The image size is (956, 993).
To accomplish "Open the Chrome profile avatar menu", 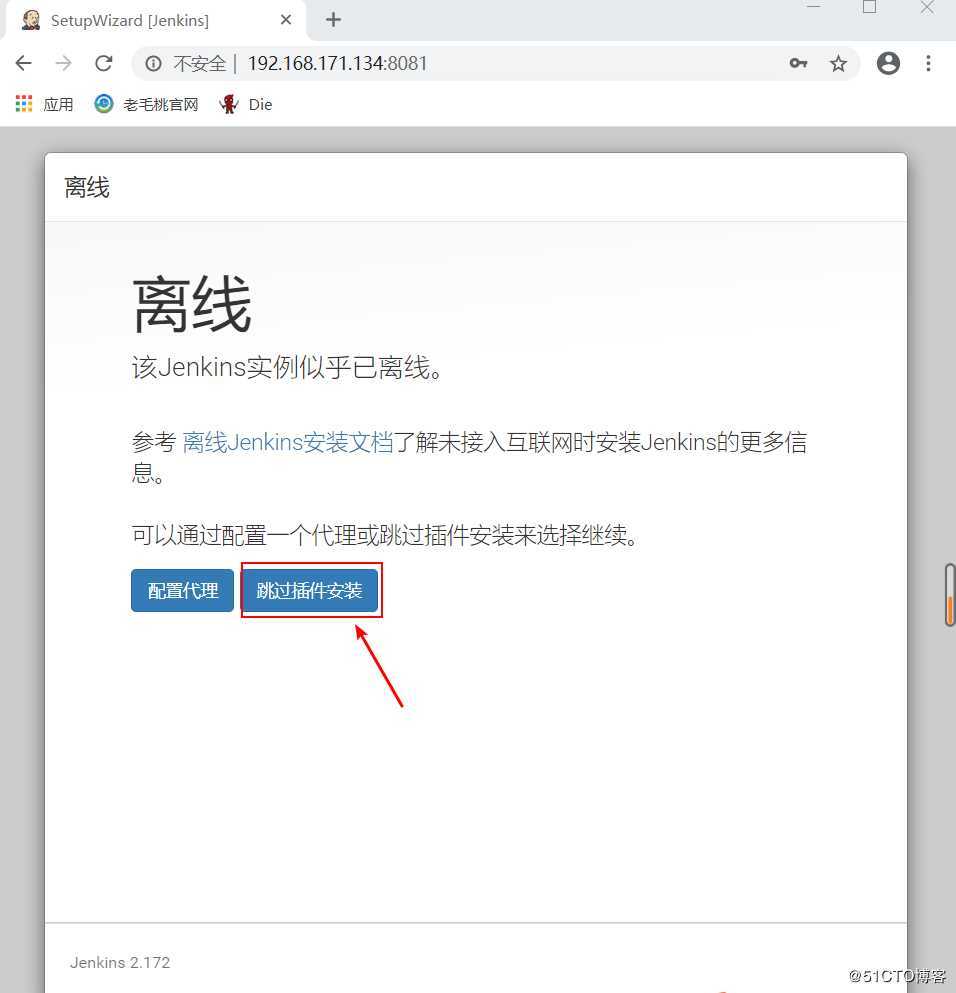I will click(888, 63).
